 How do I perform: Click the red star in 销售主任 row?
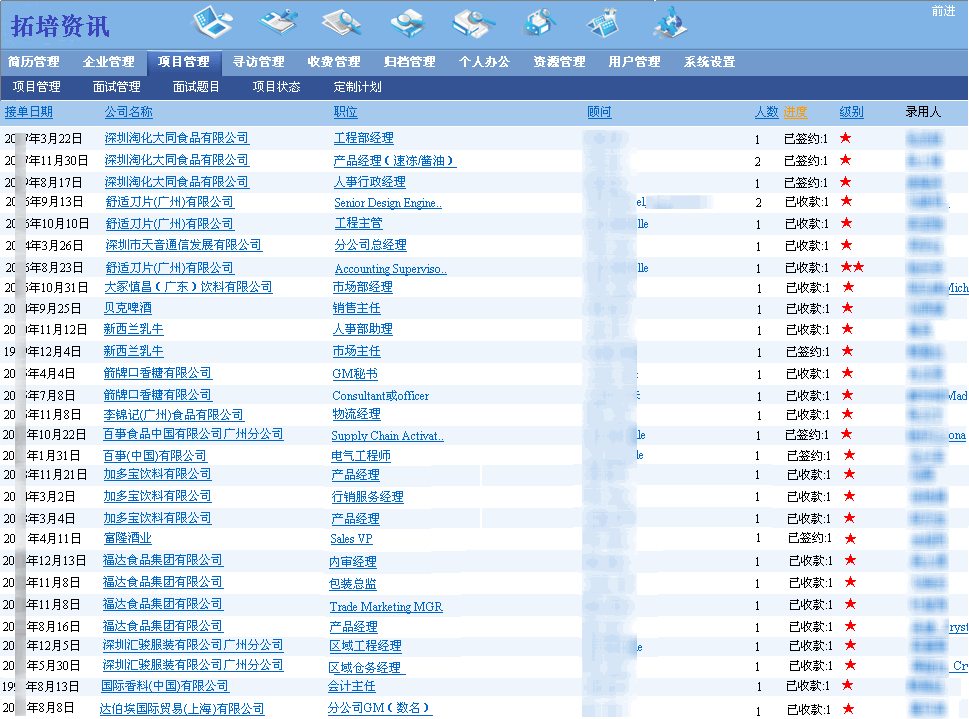pyautogui.click(x=847, y=307)
